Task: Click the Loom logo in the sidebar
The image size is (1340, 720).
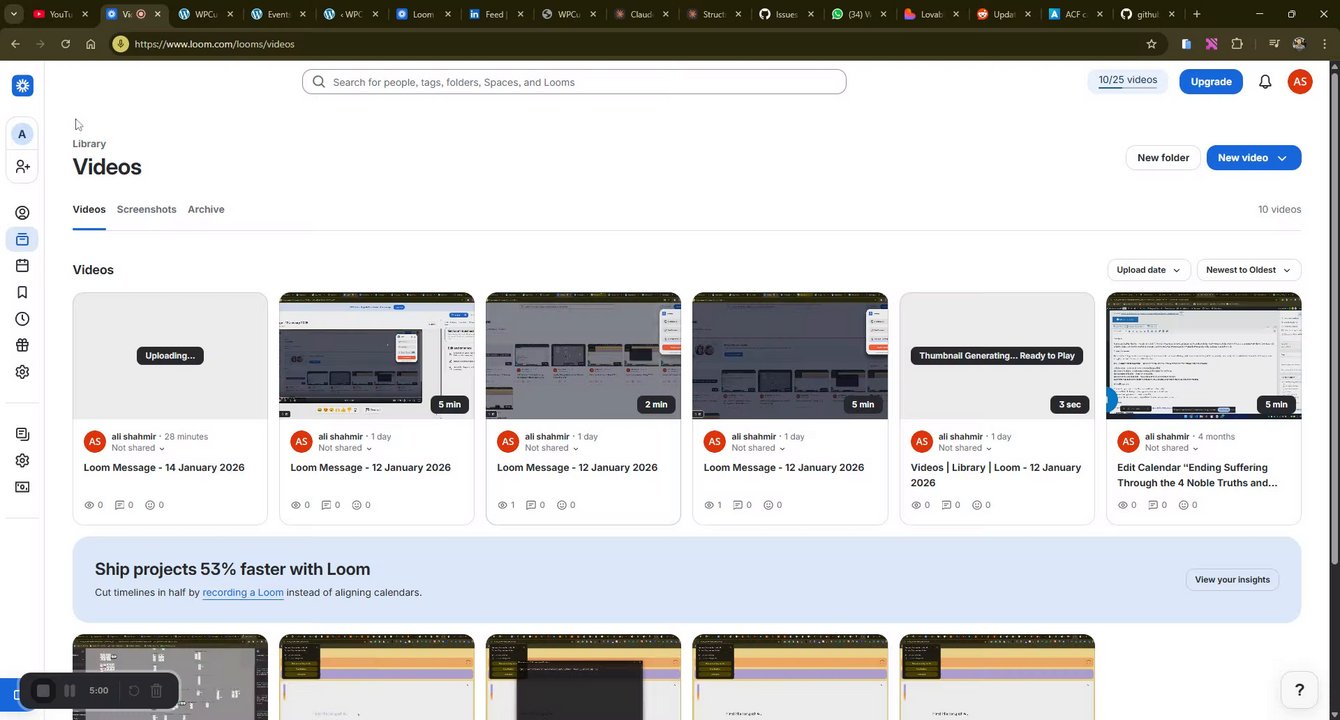Action: click(22, 86)
